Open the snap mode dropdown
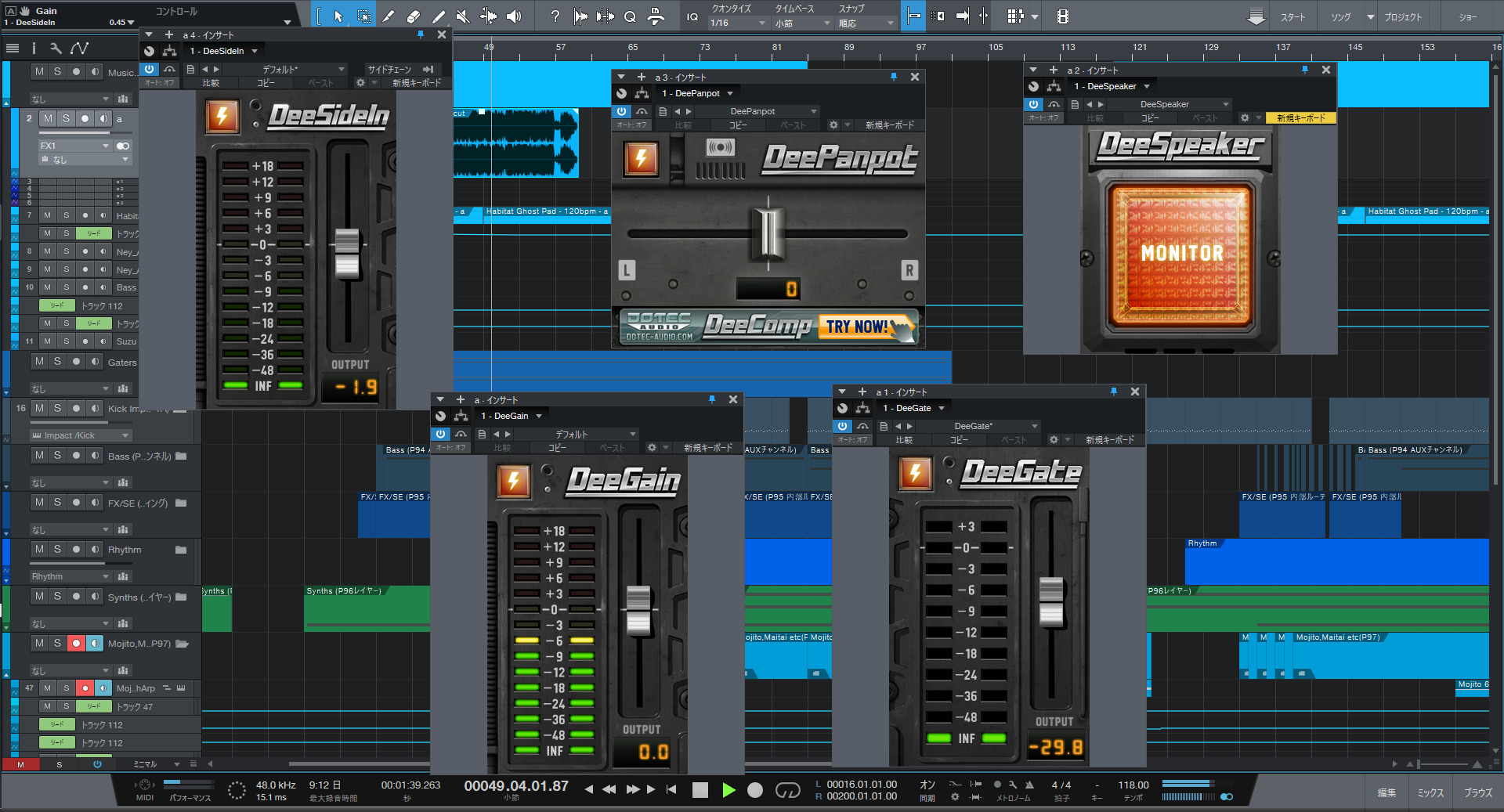The height and width of the screenshot is (812, 1504). click(866, 23)
